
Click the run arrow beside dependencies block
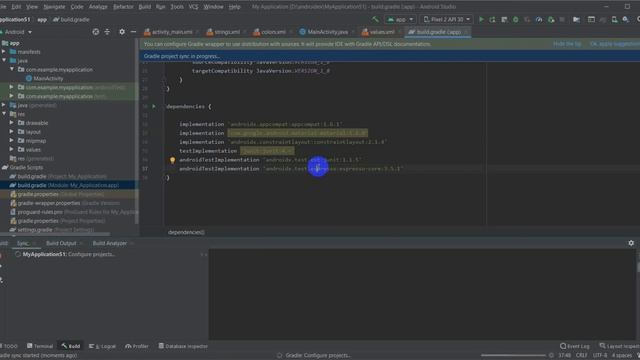154,107
